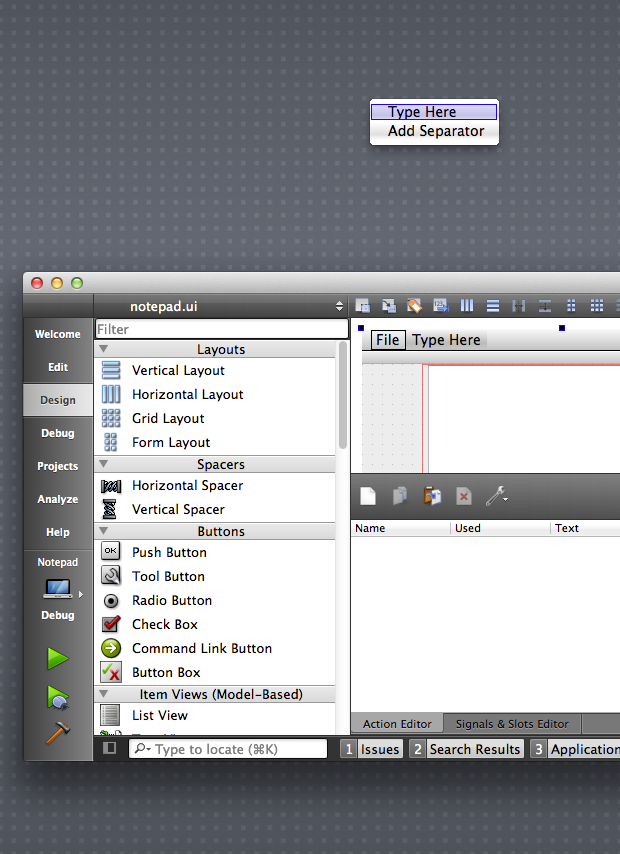This screenshot has width=620, height=854.
Task: Collapse the Layouts widget category
Action: (x=104, y=349)
